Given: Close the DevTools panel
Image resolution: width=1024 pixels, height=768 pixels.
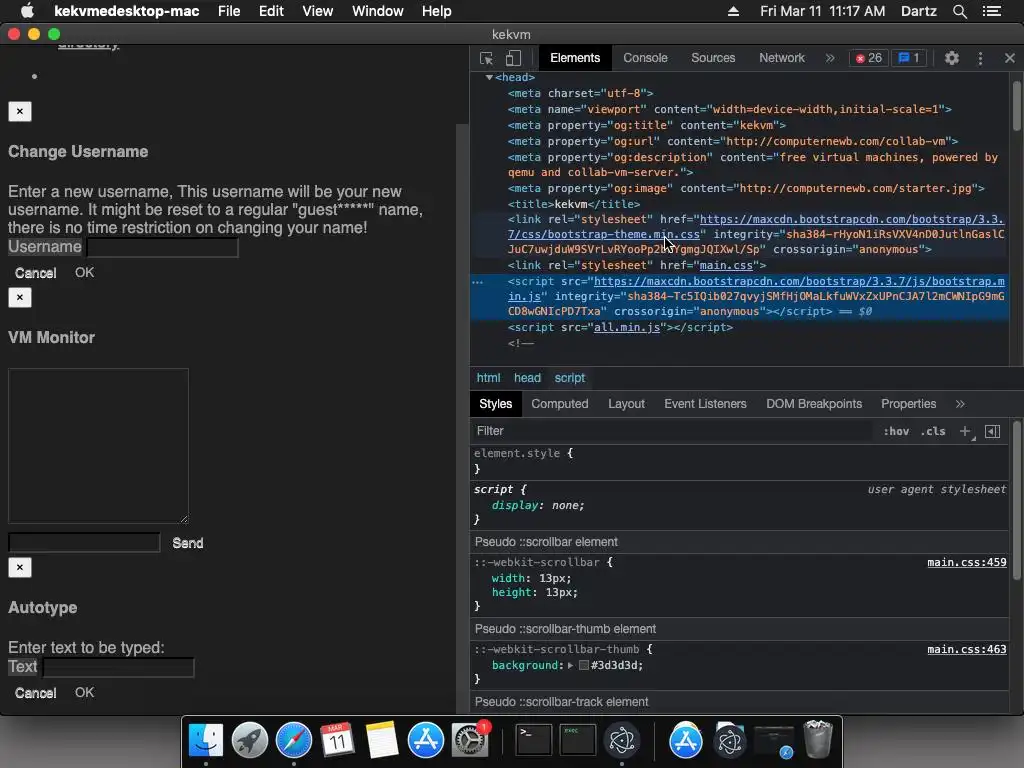Looking at the screenshot, I should [x=1010, y=58].
